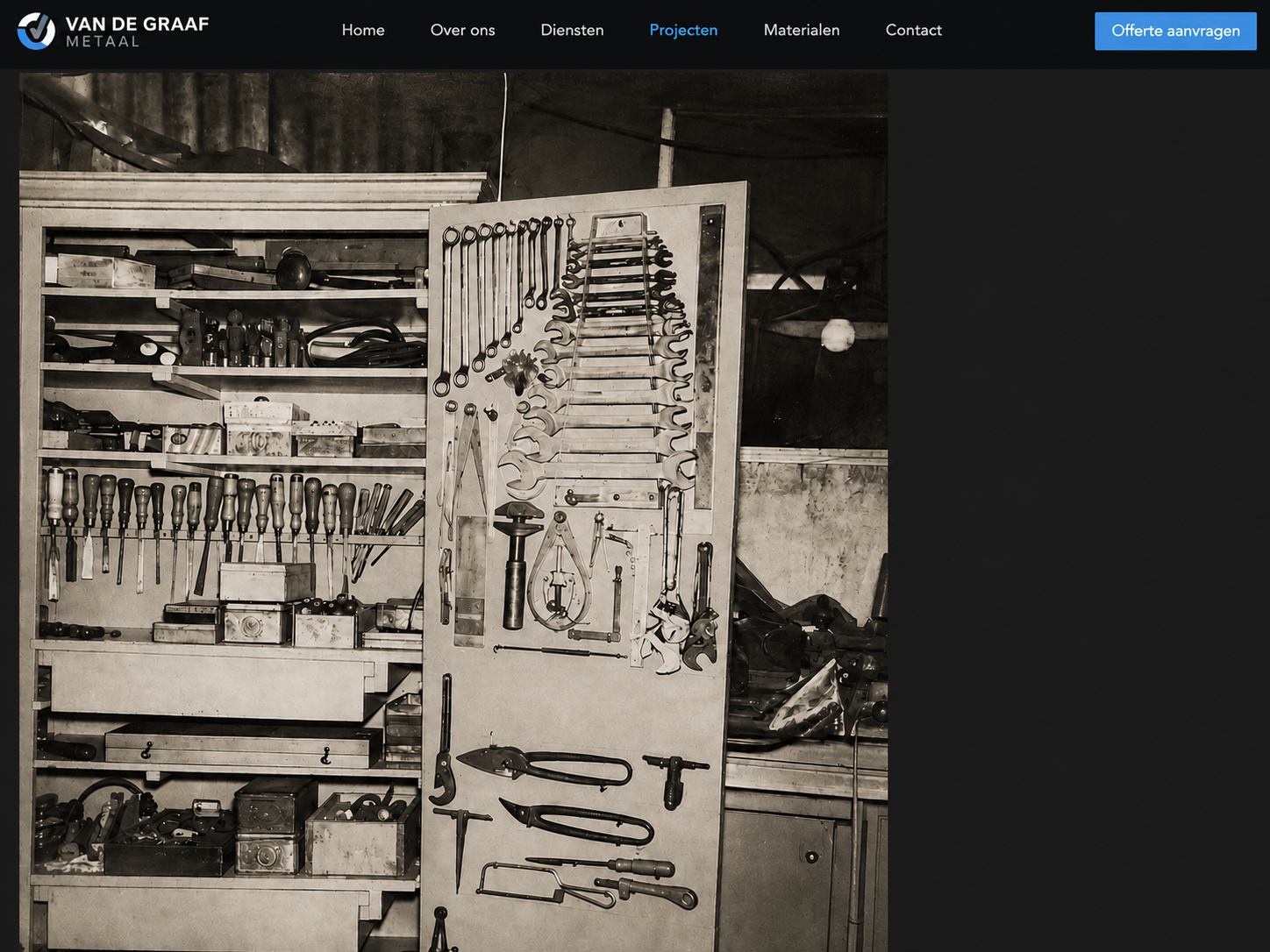Viewport: 1270px width, 952px height.
Task: Navigate to the Contact page
Action: tap(913, 30)
